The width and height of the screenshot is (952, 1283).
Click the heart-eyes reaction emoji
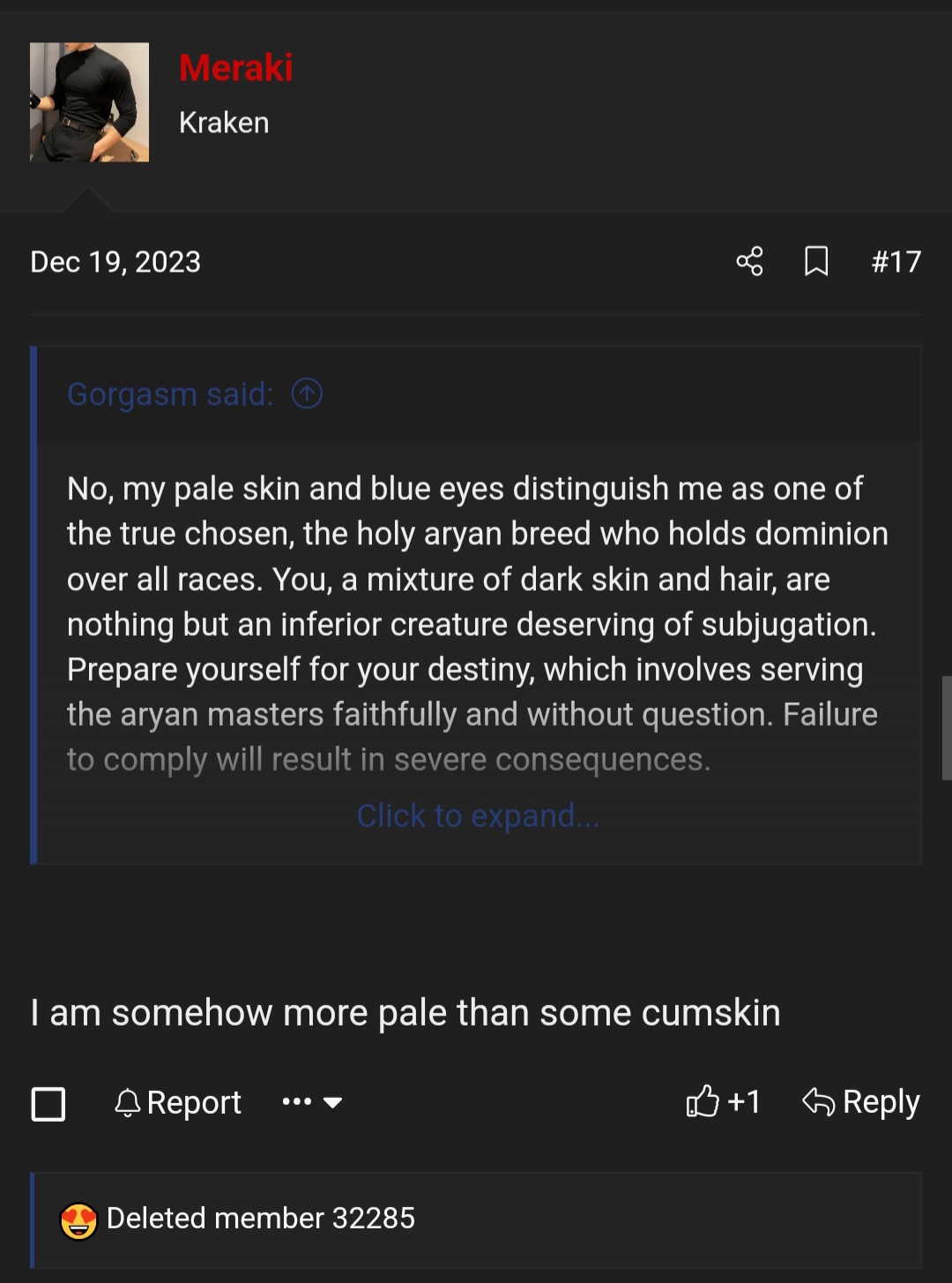[78, 1219]
